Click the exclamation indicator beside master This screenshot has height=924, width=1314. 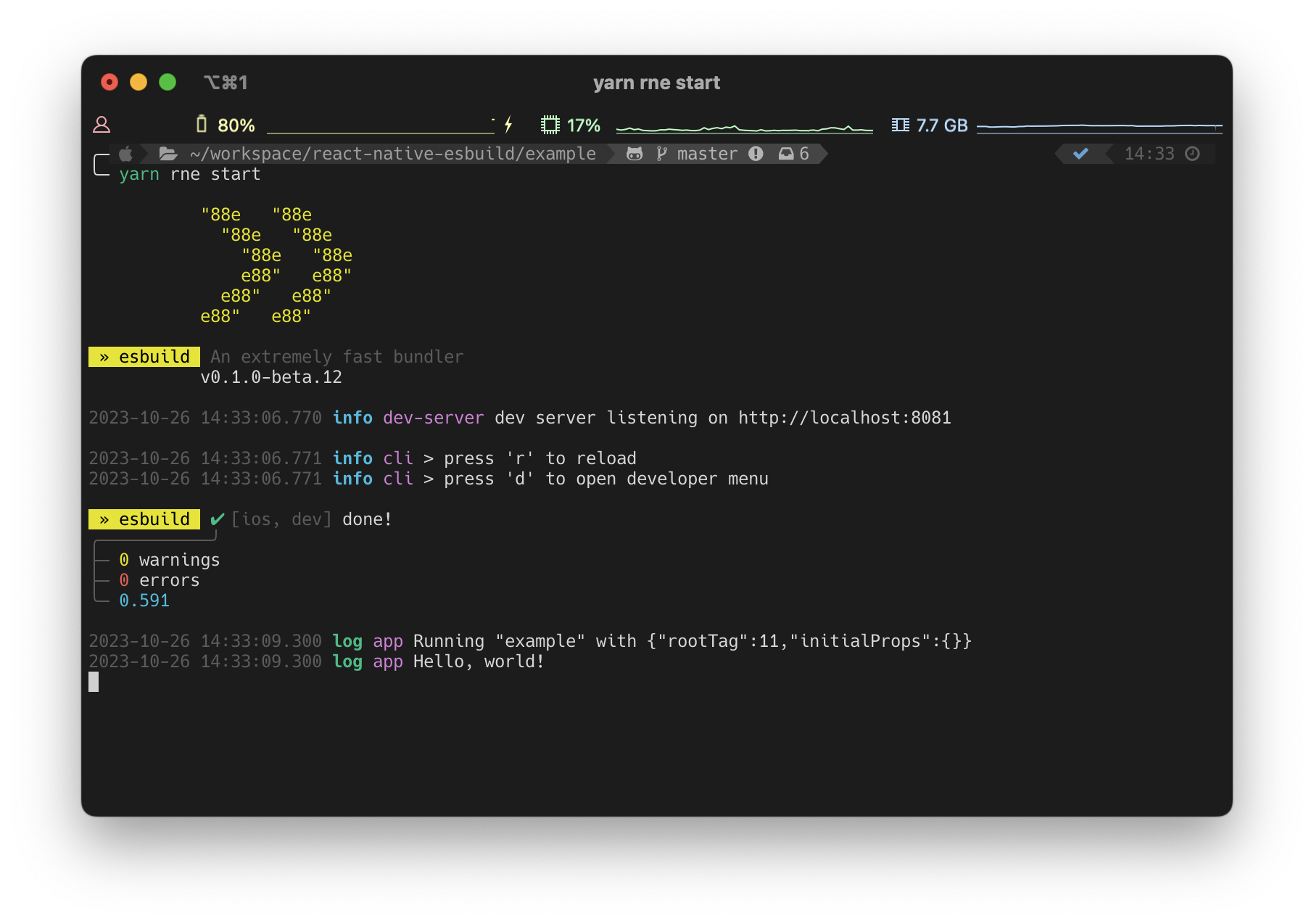756,153
